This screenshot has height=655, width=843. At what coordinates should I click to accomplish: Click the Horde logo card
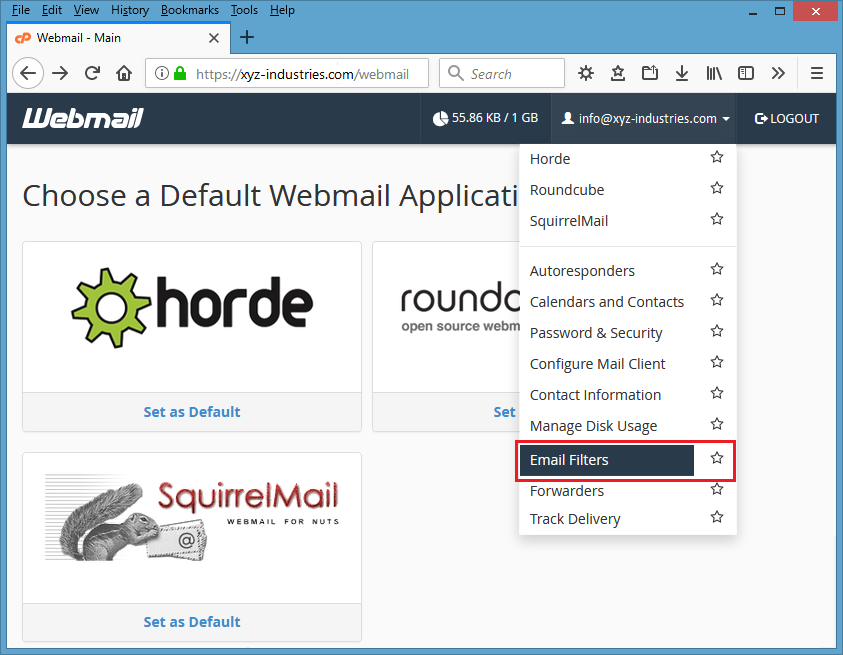(x=192, y=317)
